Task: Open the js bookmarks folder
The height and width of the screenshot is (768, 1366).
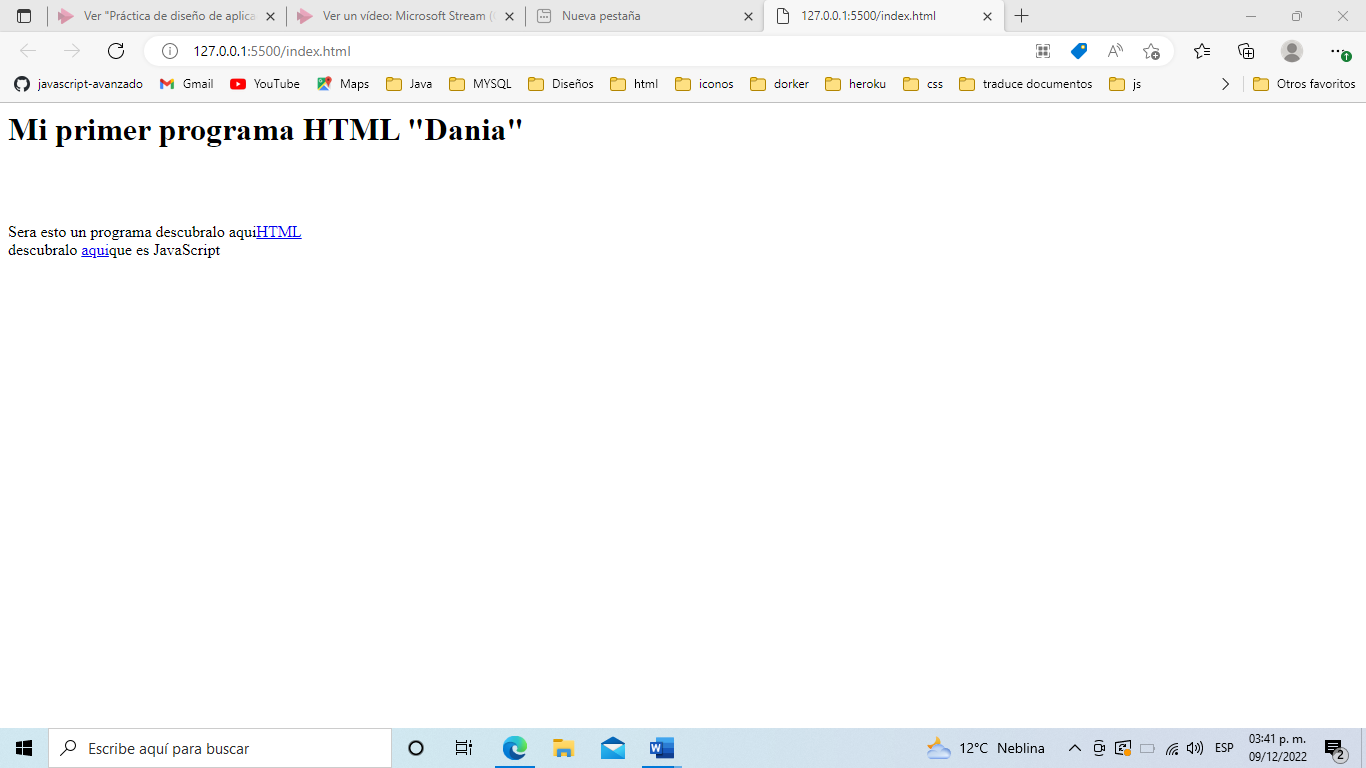Action: pyautogui.click(x=1126, y=84)
